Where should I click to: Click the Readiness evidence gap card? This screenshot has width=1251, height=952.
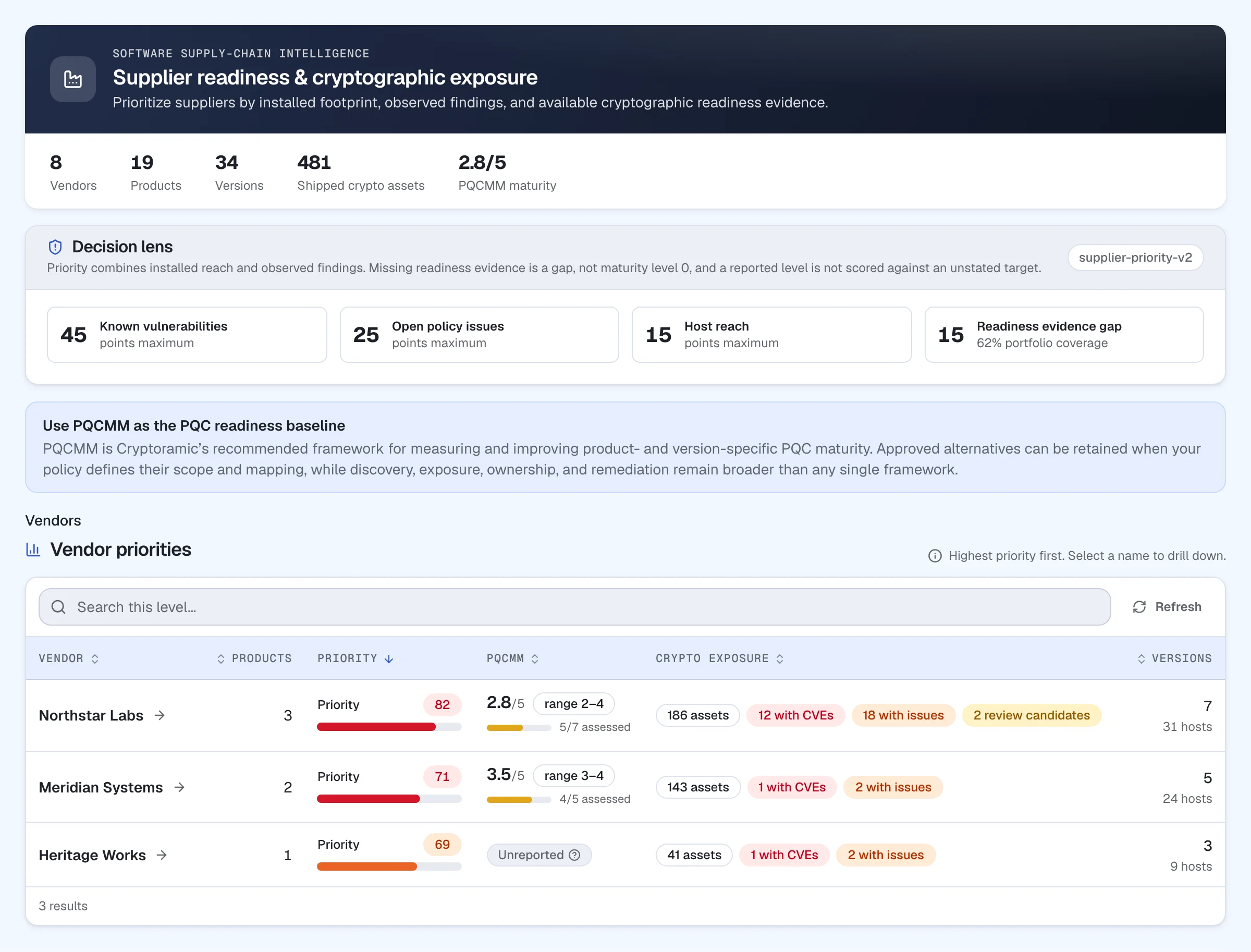tap(1064, 334)
